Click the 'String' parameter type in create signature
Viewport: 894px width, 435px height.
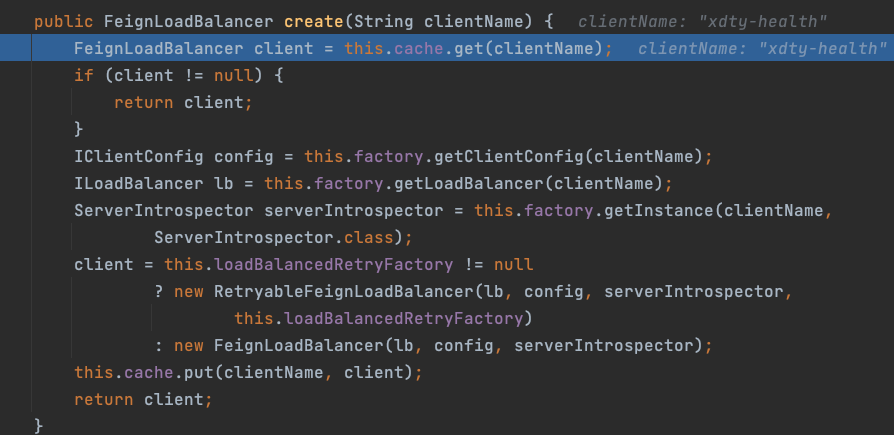coord(384,22)
